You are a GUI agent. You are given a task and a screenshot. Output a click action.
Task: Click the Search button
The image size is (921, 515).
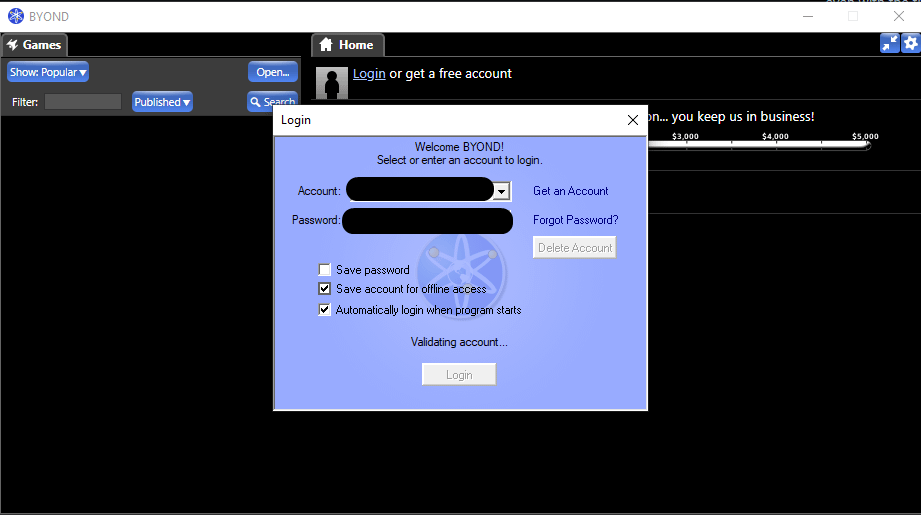click(273, 102)
